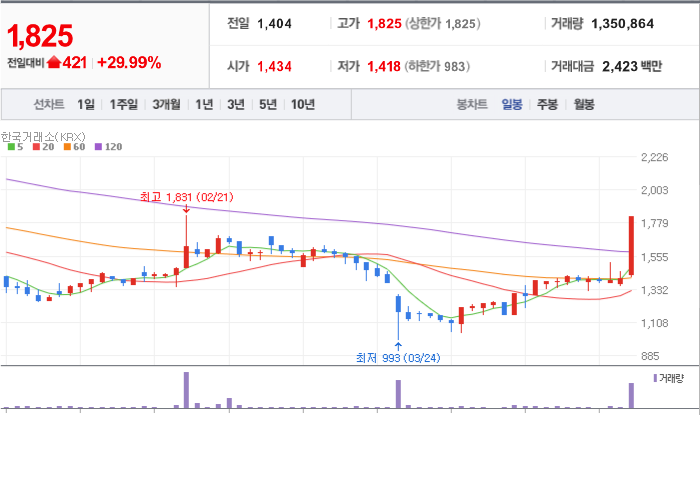Click the 거래량 value 1,350,864
The image size is (700, 490).
point(622,24)
